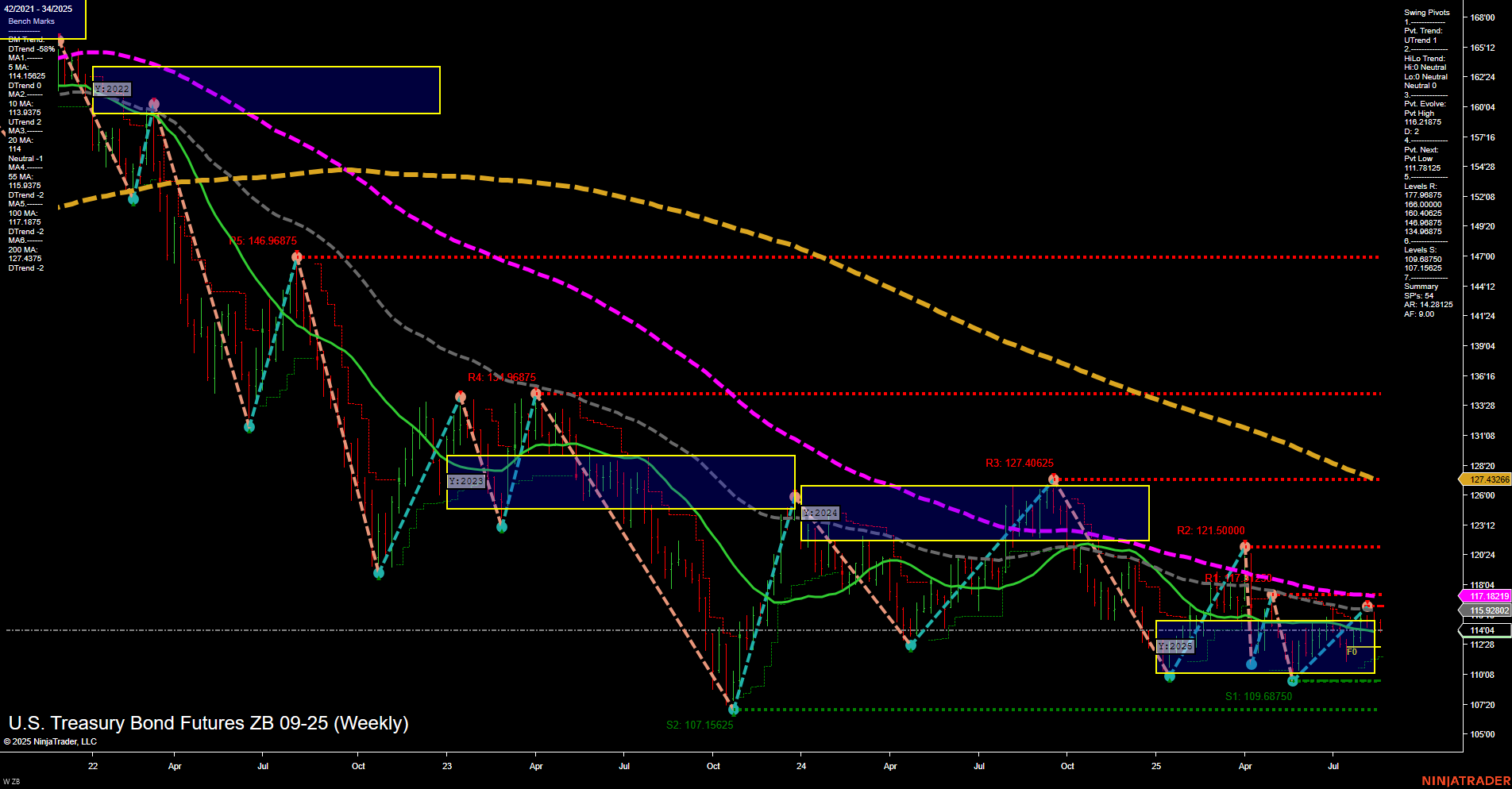Click the W ZB chart label
The image size is (1512, 789).
pos(13,779)
